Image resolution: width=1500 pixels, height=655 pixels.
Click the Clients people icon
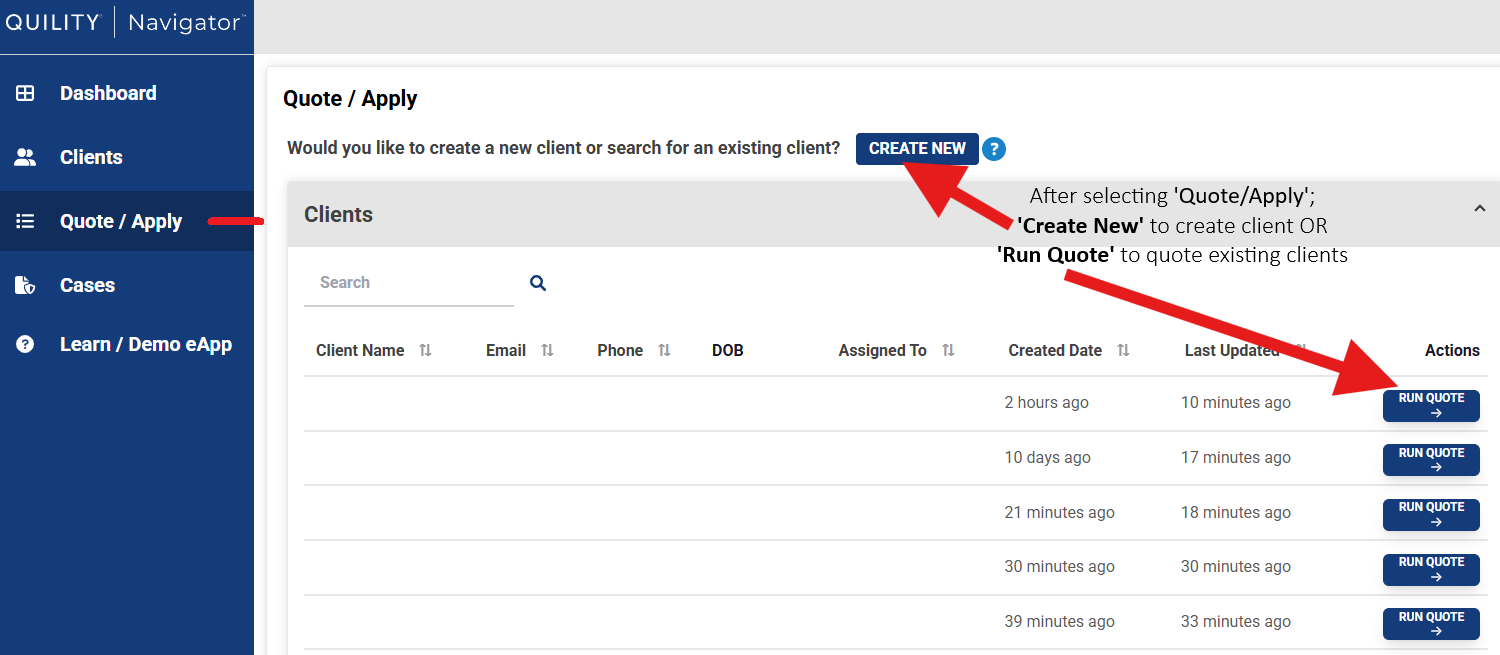[25, 157]
